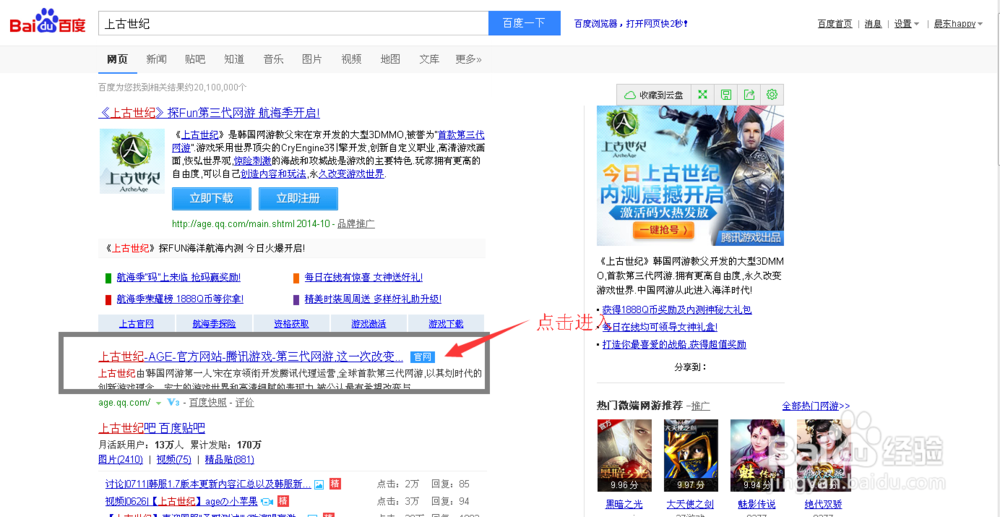Open the 上古世纪吧 百度贴吧 result
Screen dimensions: 1000x517
pos(152,428)
